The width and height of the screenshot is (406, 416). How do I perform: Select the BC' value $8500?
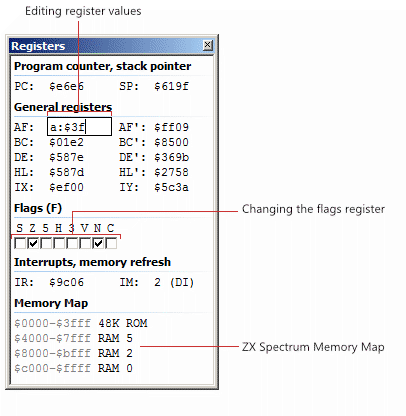[171, 142]
